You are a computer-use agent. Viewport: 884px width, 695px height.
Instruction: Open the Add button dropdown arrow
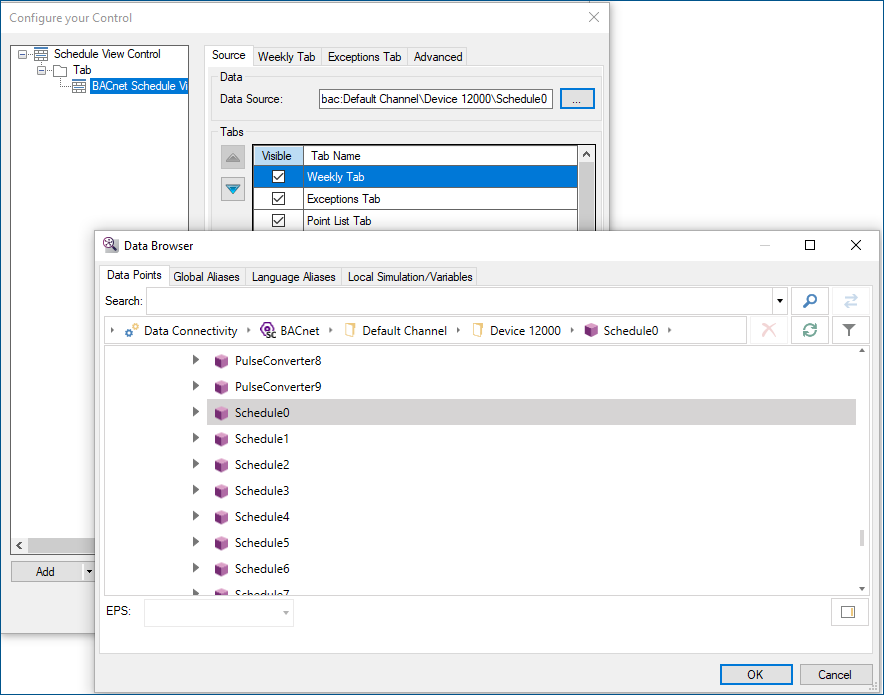[x=89, y=572]
